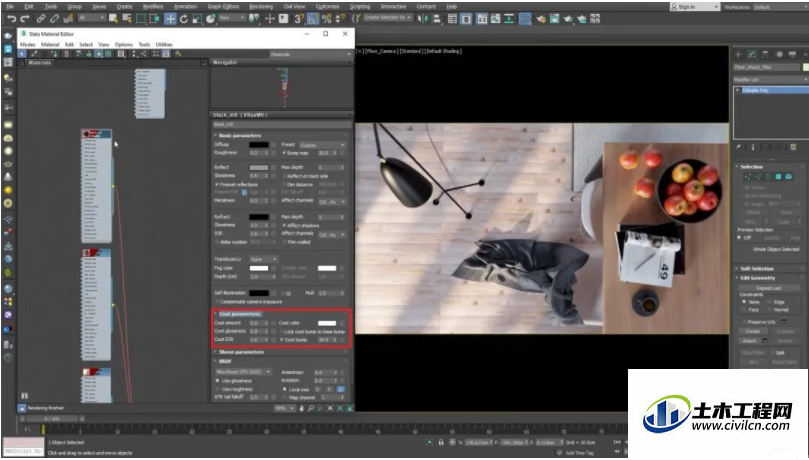Toggle the Coat bump checkbox

coord(282,340)
